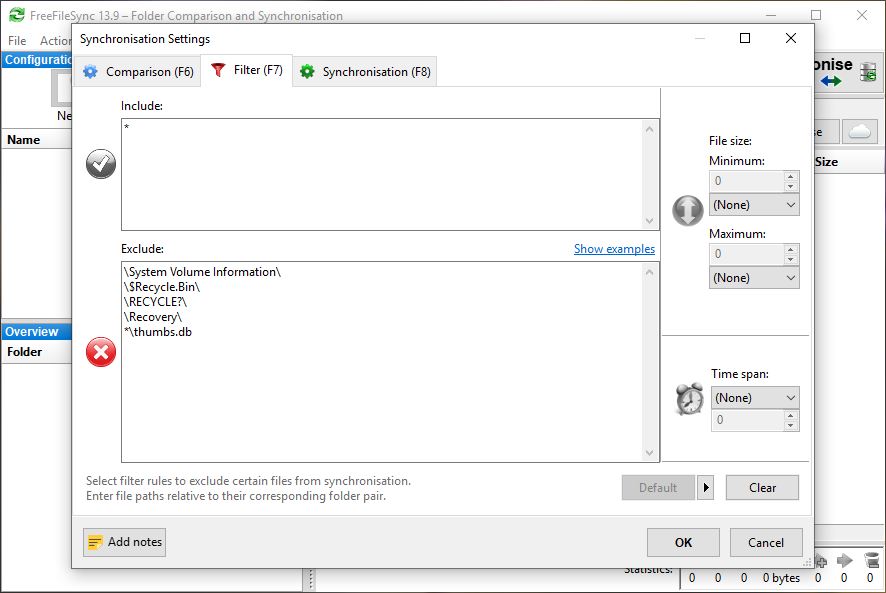The height and width of the screenshot is (593, 886).
Task: Click the *\thumbs.db exclude line
Action: click(158, 332)
